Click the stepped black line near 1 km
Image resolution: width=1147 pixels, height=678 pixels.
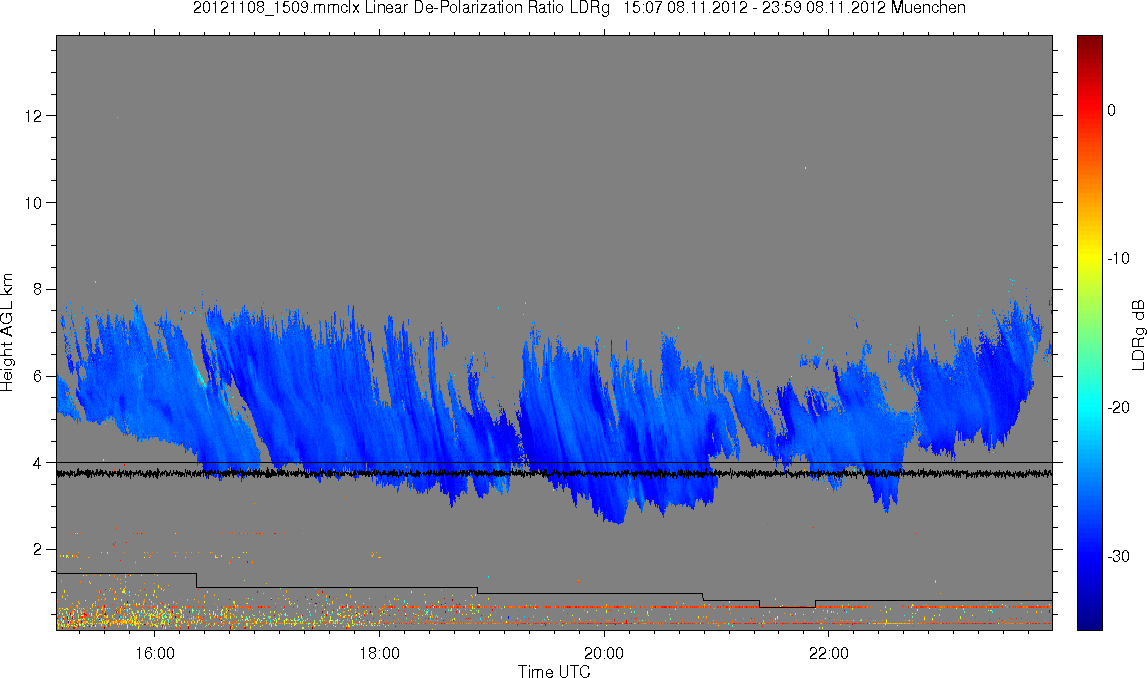click(x=554, y=590)
